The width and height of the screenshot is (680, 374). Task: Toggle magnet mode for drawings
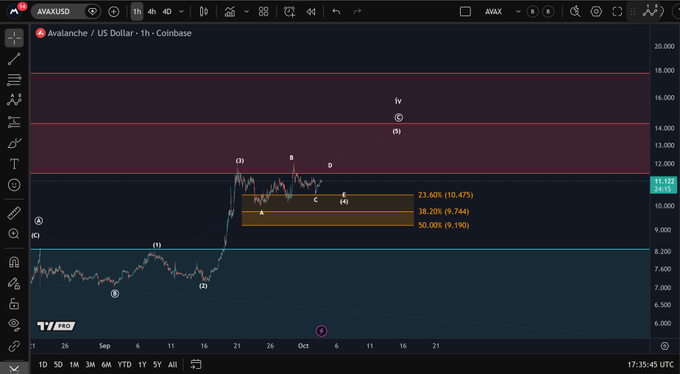pyautogui.click(x=14, y=262)
